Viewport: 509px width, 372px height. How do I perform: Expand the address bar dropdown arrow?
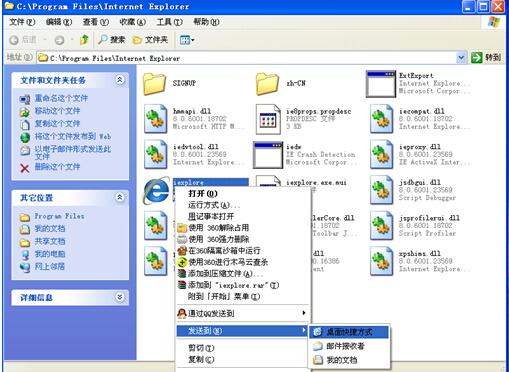coord(461,58)
